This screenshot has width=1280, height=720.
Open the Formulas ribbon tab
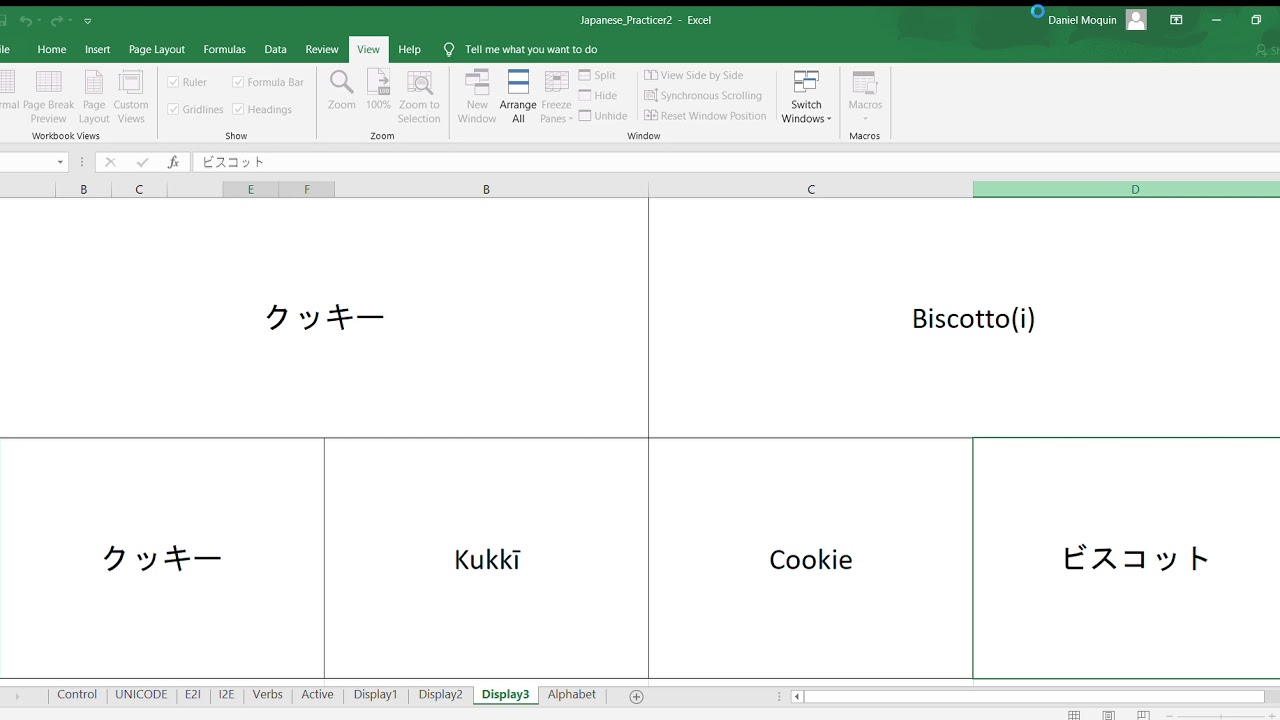pyautogui.click(x=224, y=49)
